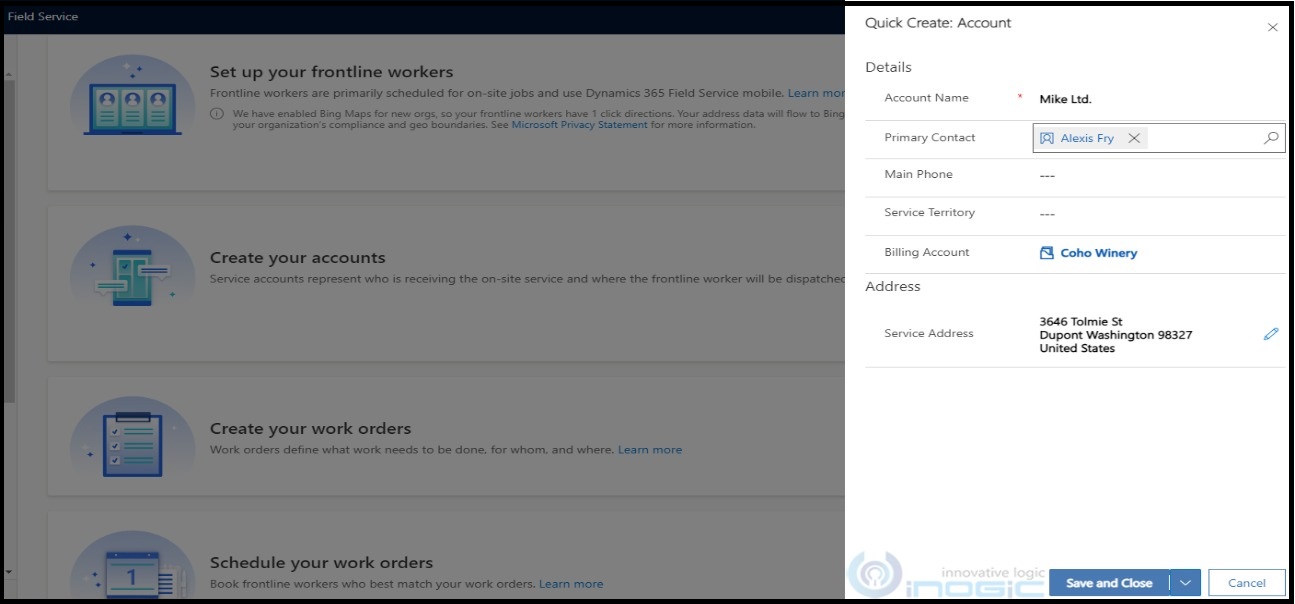Click the Create your work orders heading
Viewport: 1295px width, 604px height.
coord(311,429)
